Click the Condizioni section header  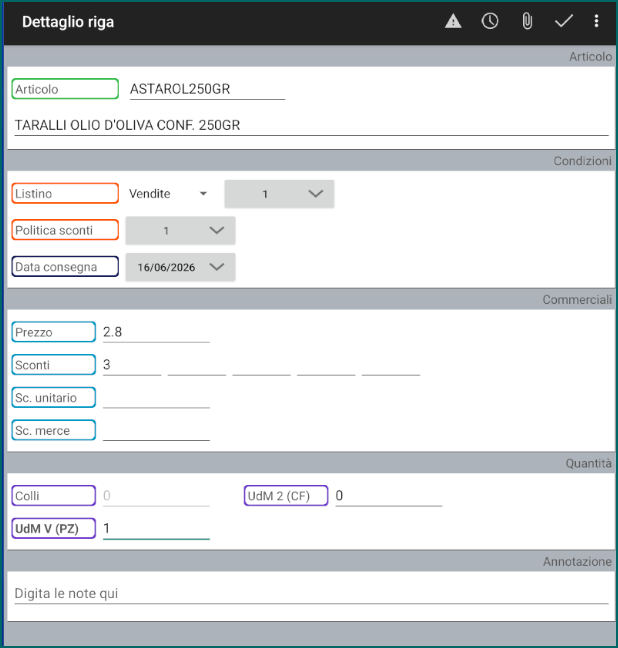[x=582, y=161]
